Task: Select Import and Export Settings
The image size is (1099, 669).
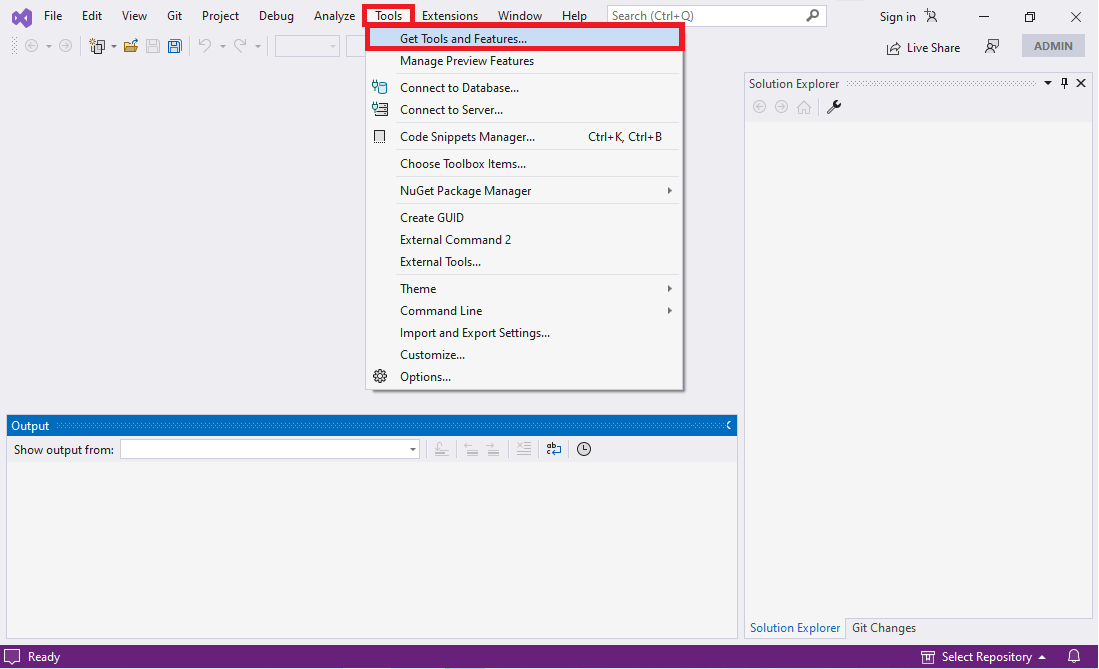Action: point(524,332)
